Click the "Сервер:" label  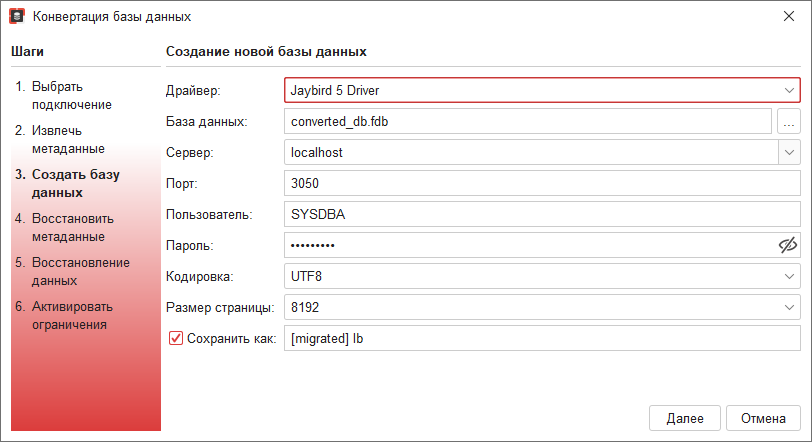[x=190, y=153]
